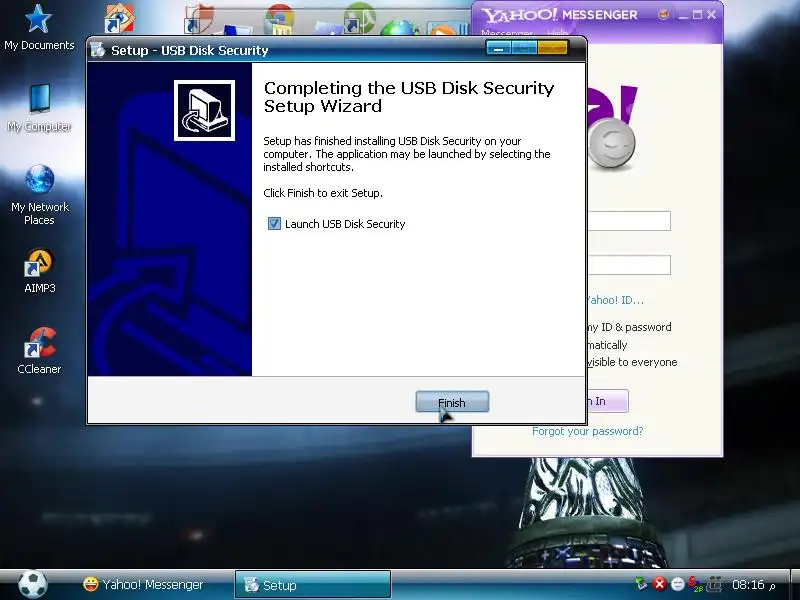Click the computer installer logo in wizard
The width and height of the screenshot is (800, 600).
204,110
